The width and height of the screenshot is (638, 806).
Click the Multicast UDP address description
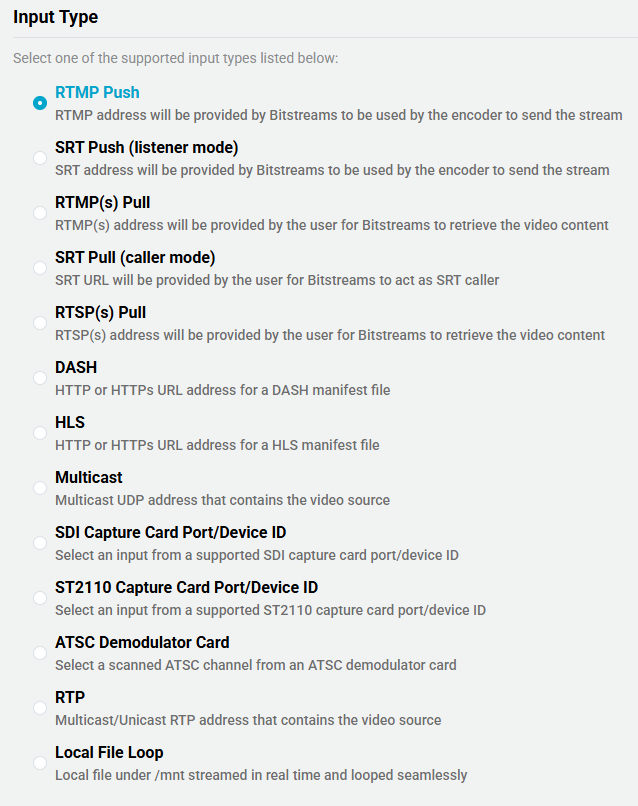[222, 500]
